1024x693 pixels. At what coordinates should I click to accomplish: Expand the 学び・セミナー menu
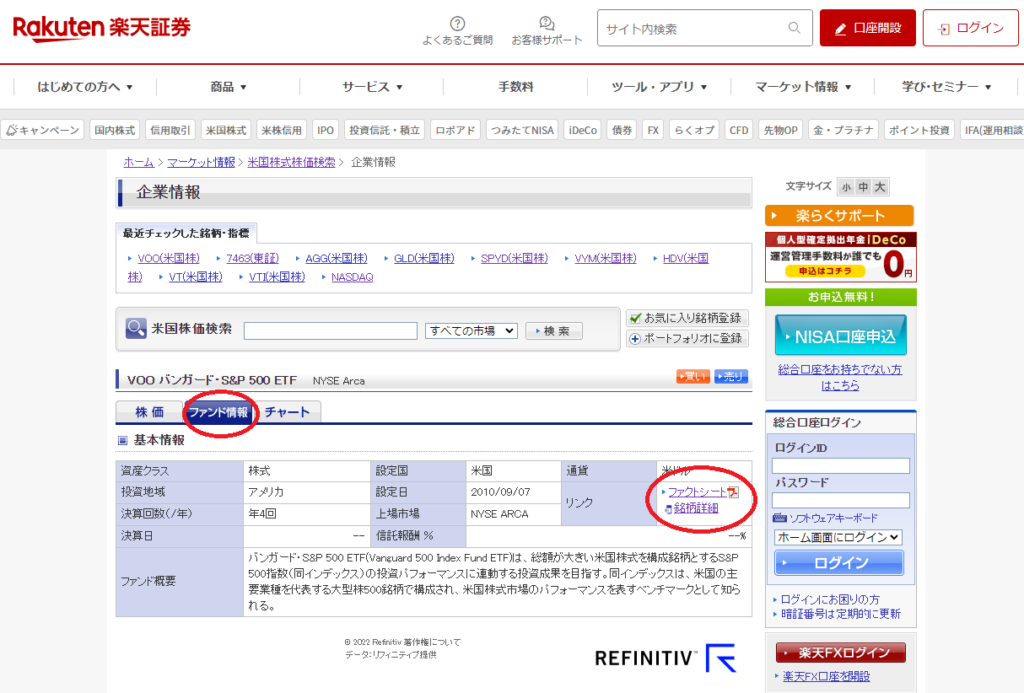pos(946,87)
